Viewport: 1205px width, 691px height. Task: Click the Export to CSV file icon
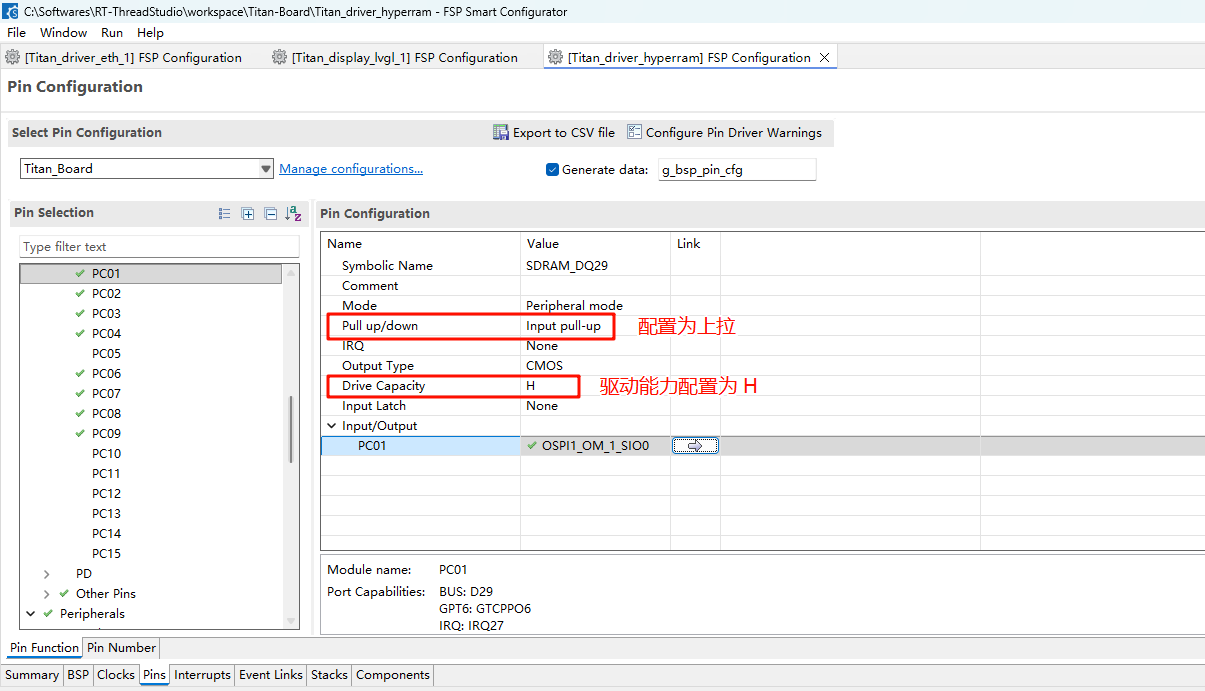pos(501,132)
